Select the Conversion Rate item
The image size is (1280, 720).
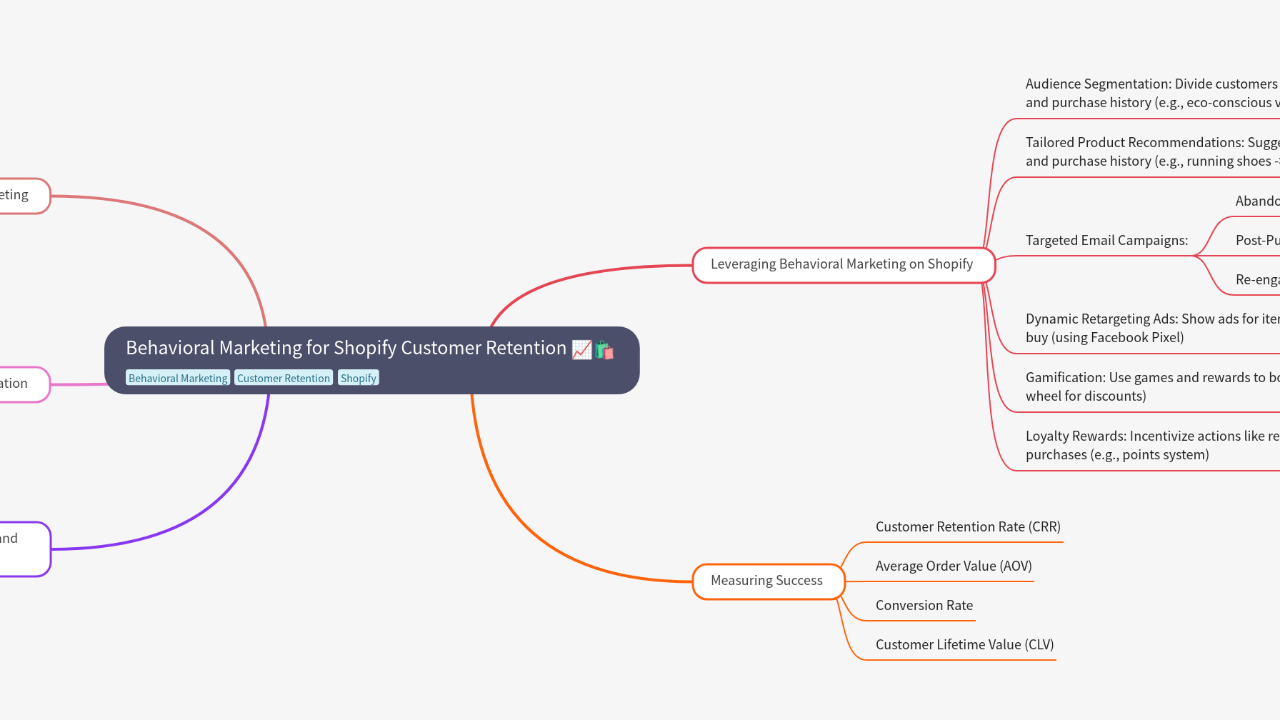pyautogui.click(x=924, y=605)
